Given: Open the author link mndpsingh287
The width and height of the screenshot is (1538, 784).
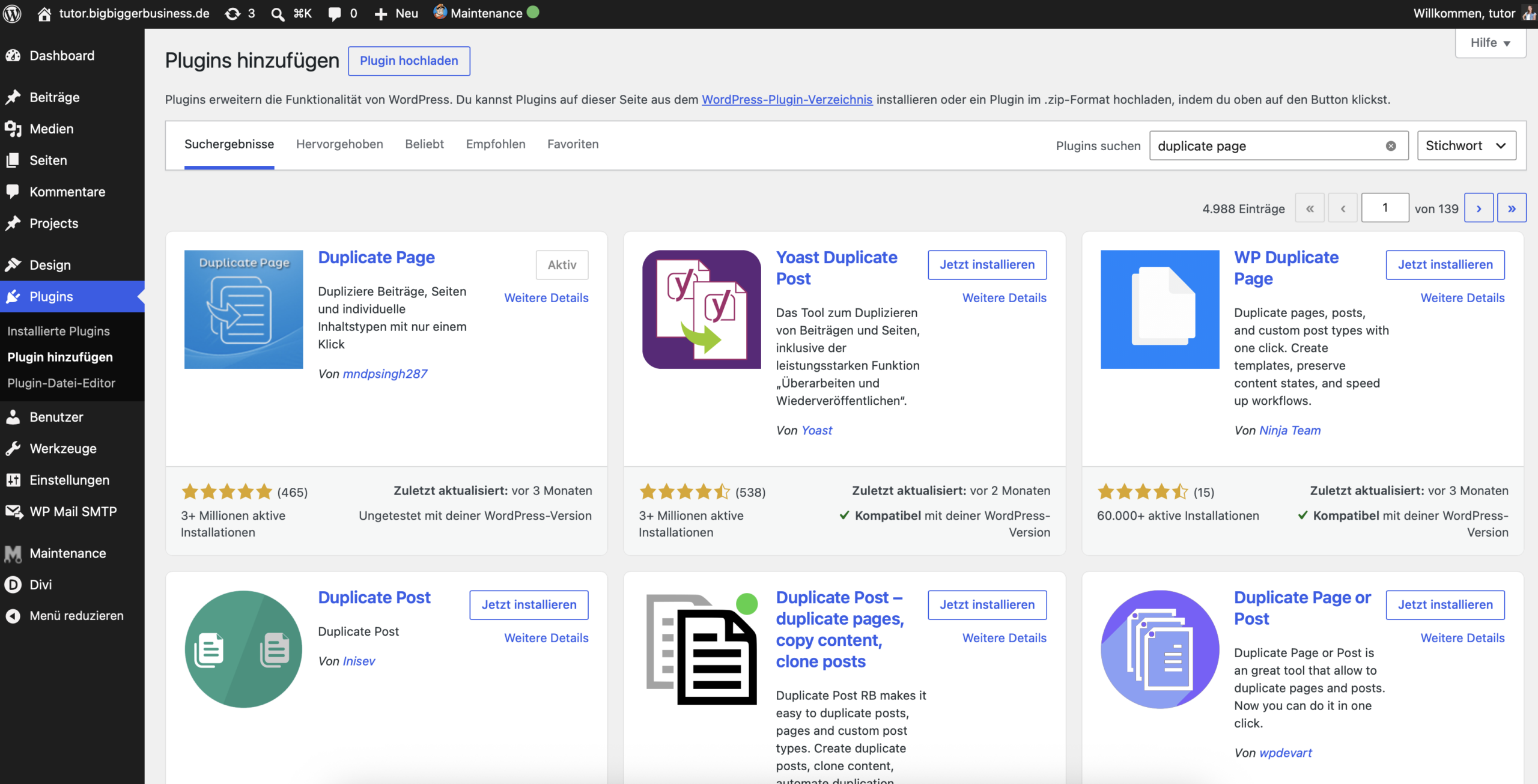Looking at the screenshot, I should tap(384, 374).
